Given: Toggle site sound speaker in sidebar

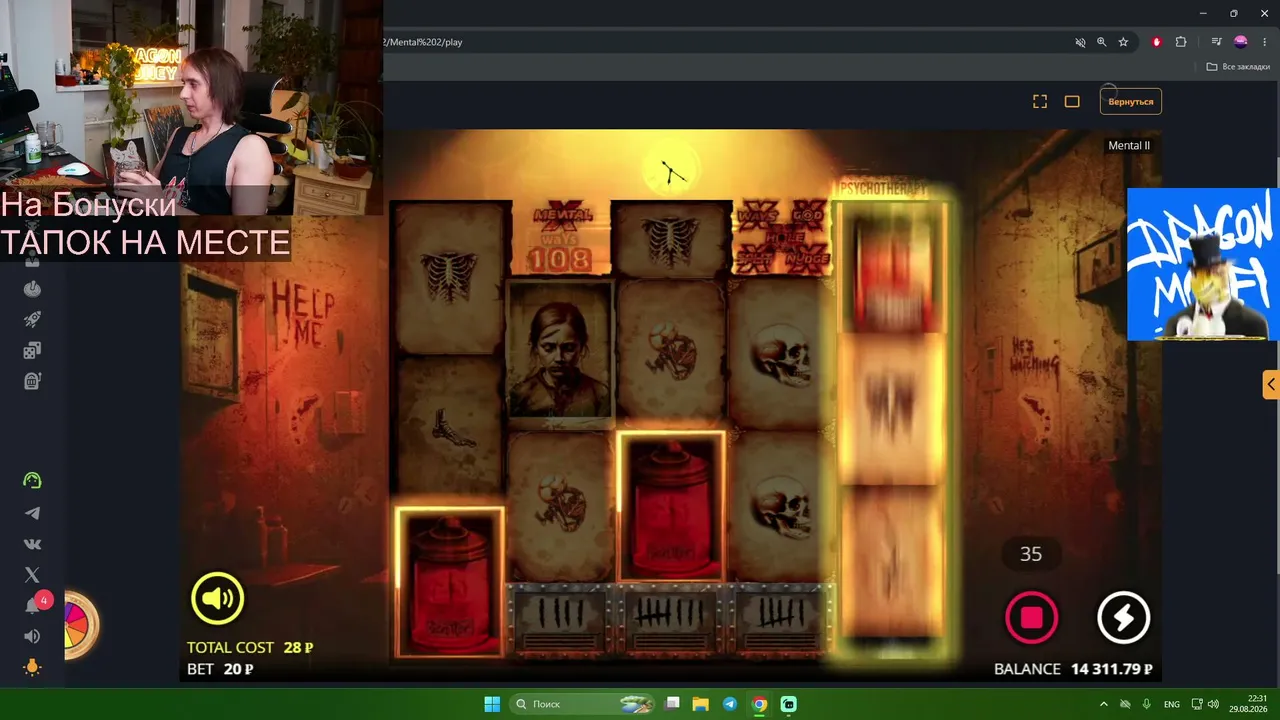Looking at the screenshot, I should [x=32, y=636].
